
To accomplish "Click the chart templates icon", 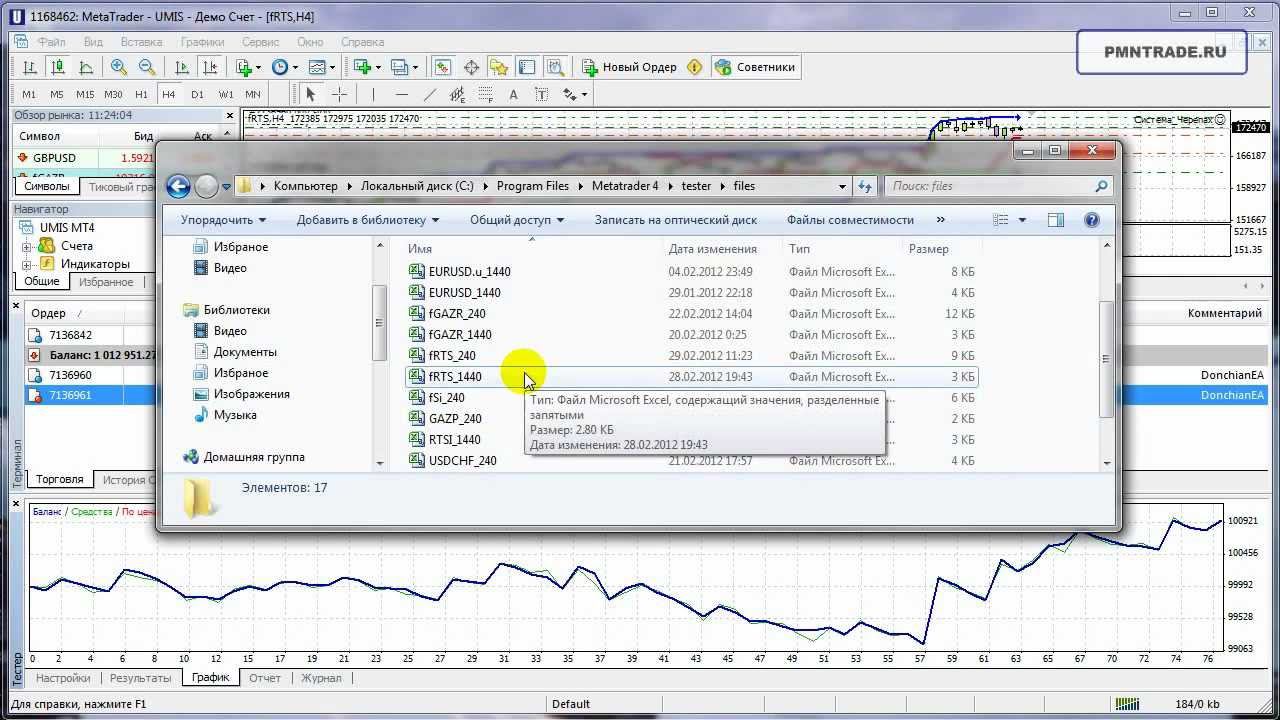I will [x=318, y=67].
